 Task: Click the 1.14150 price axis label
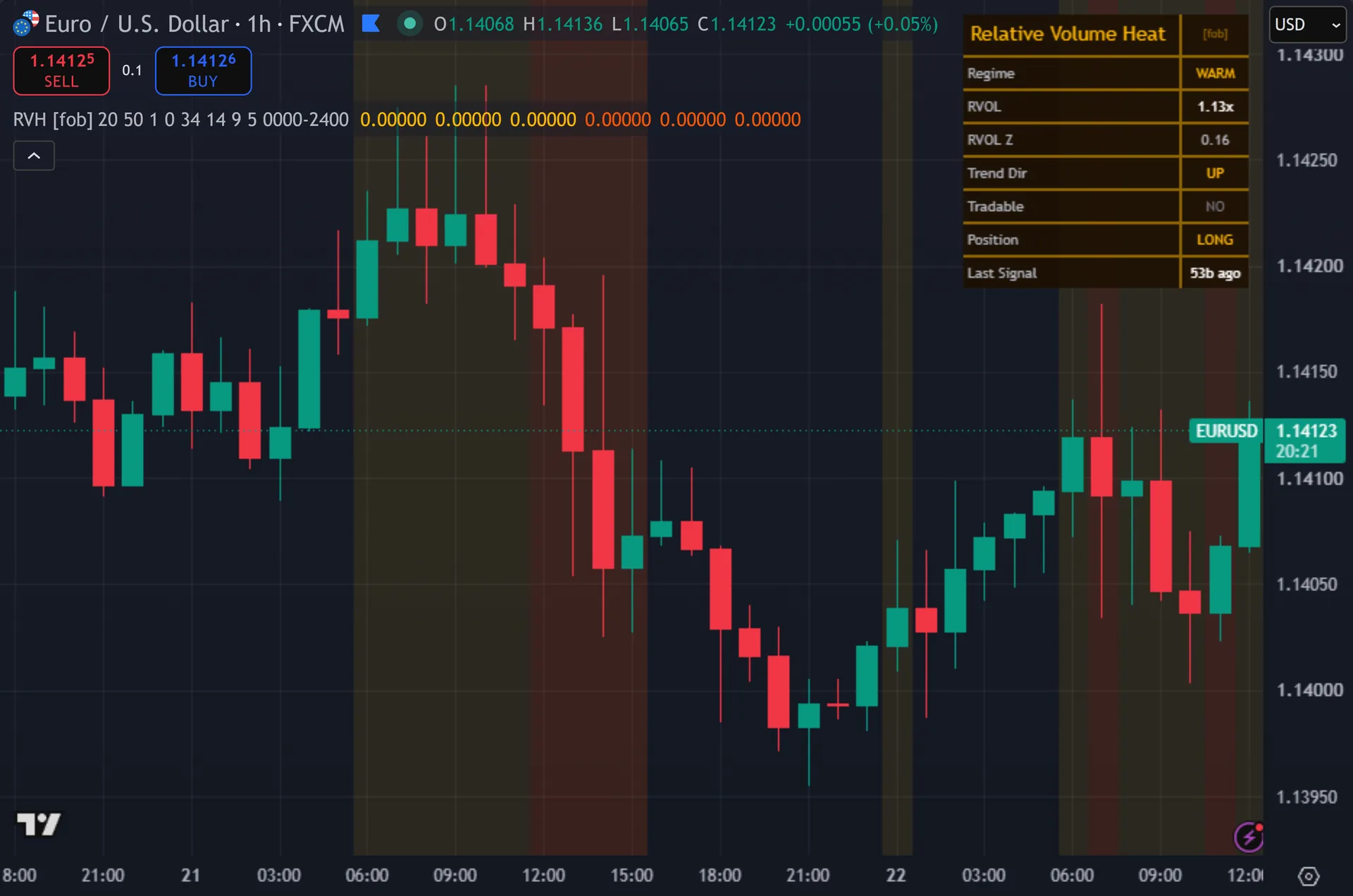(1306, 372)
